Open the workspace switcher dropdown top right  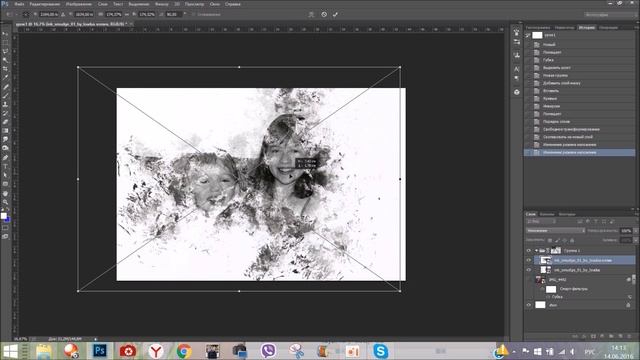click(x=610, y=14)
